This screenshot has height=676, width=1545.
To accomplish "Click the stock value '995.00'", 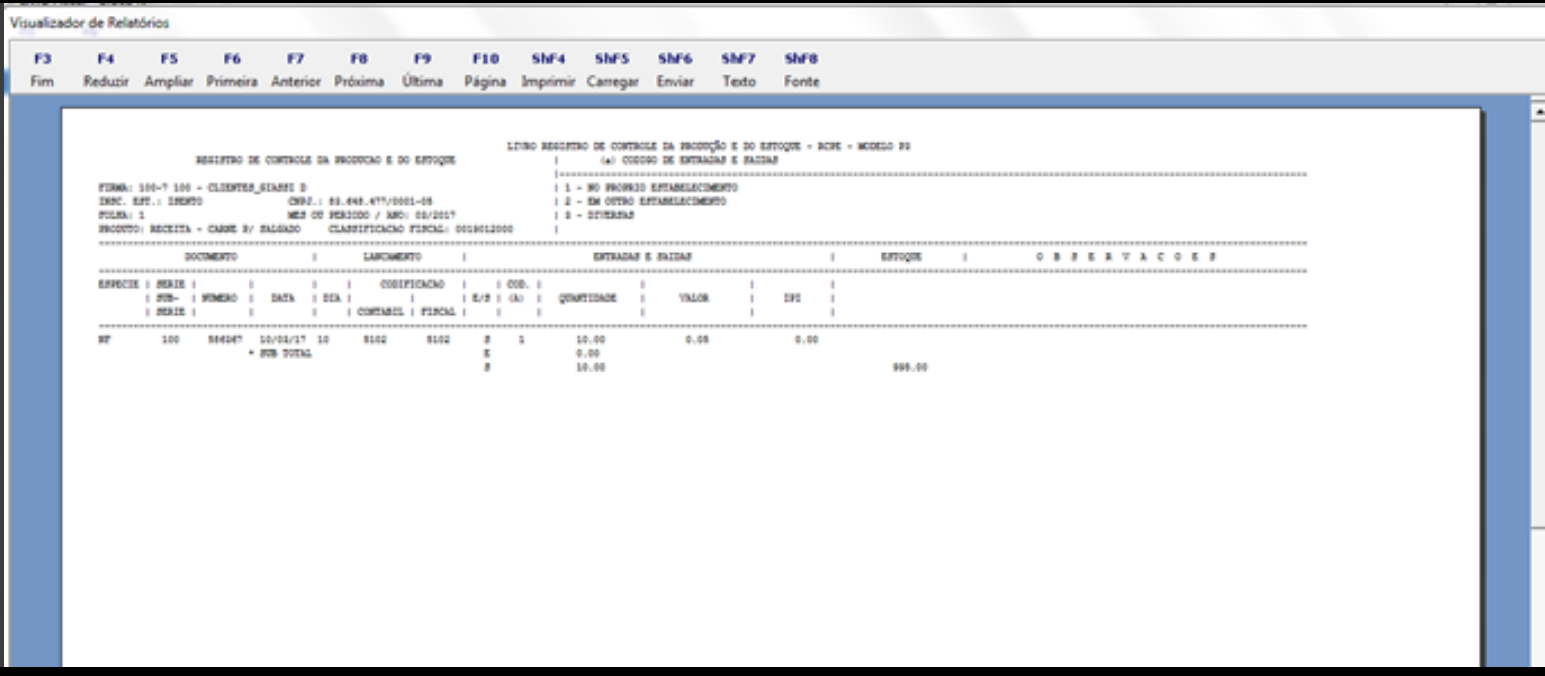I will (x=911, y=367).
